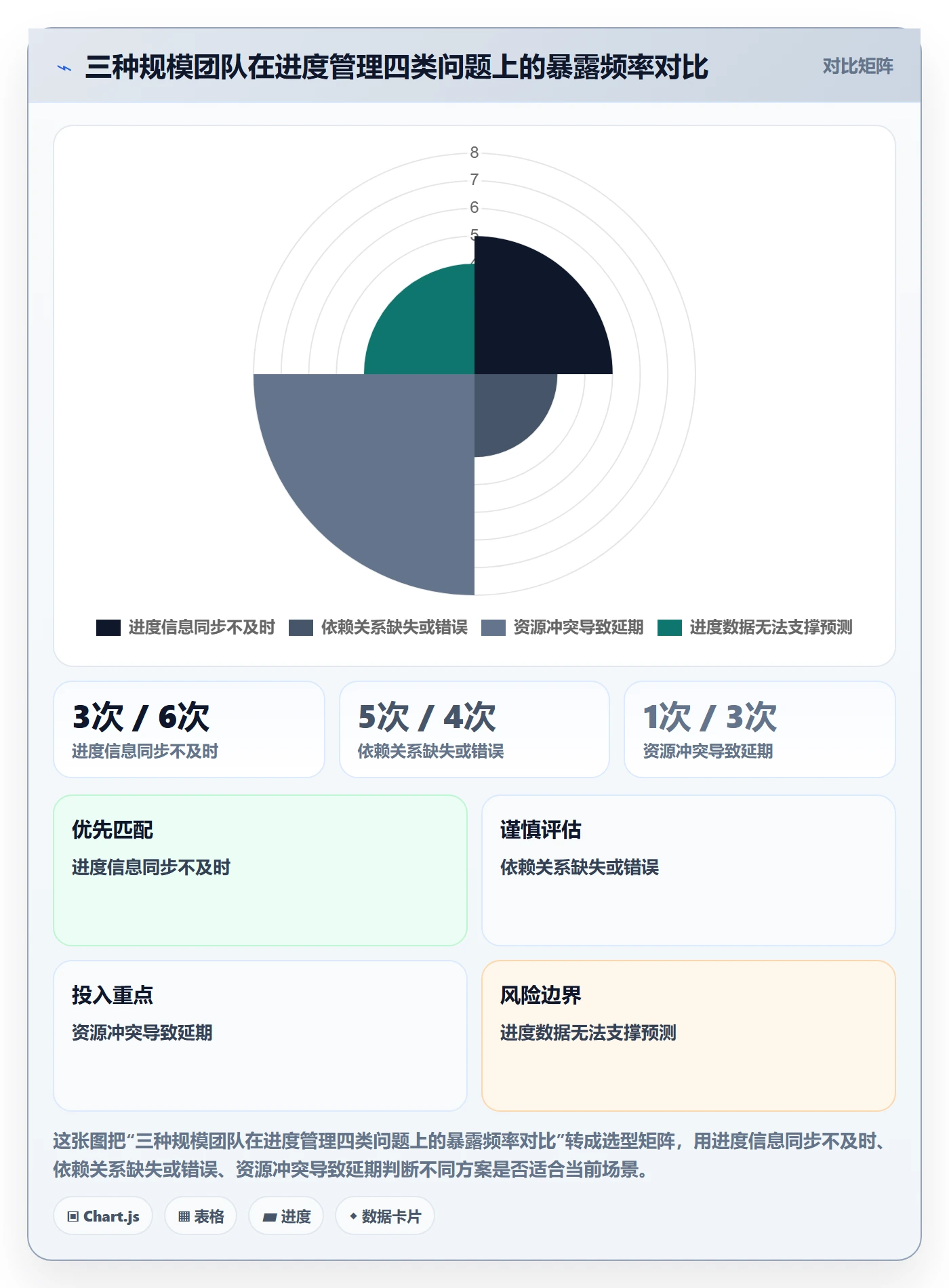Image resolution: width=949 pixels, height=1288 pixels.
Task: Click the square icon in Chart.js tag
Action: [73, 1217]
